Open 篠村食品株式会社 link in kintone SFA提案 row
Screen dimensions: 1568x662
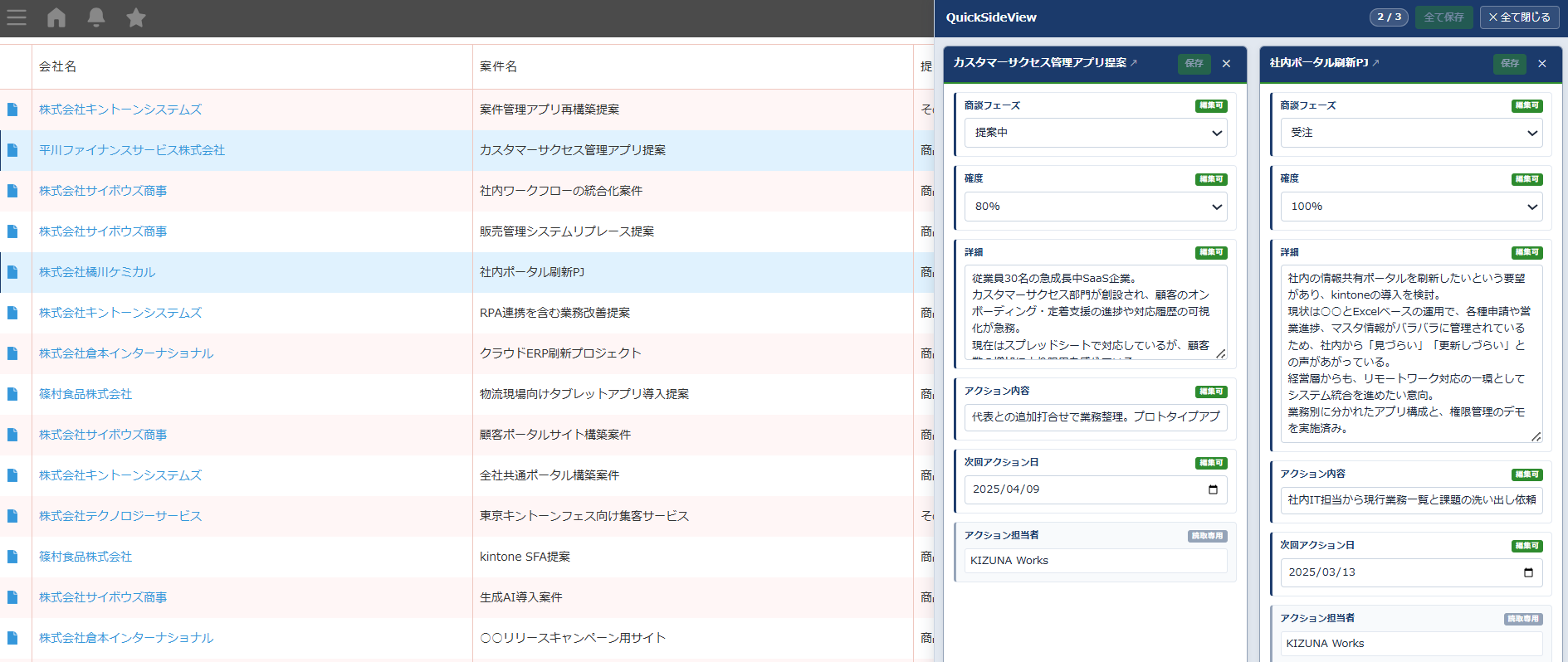pos(85,557)
